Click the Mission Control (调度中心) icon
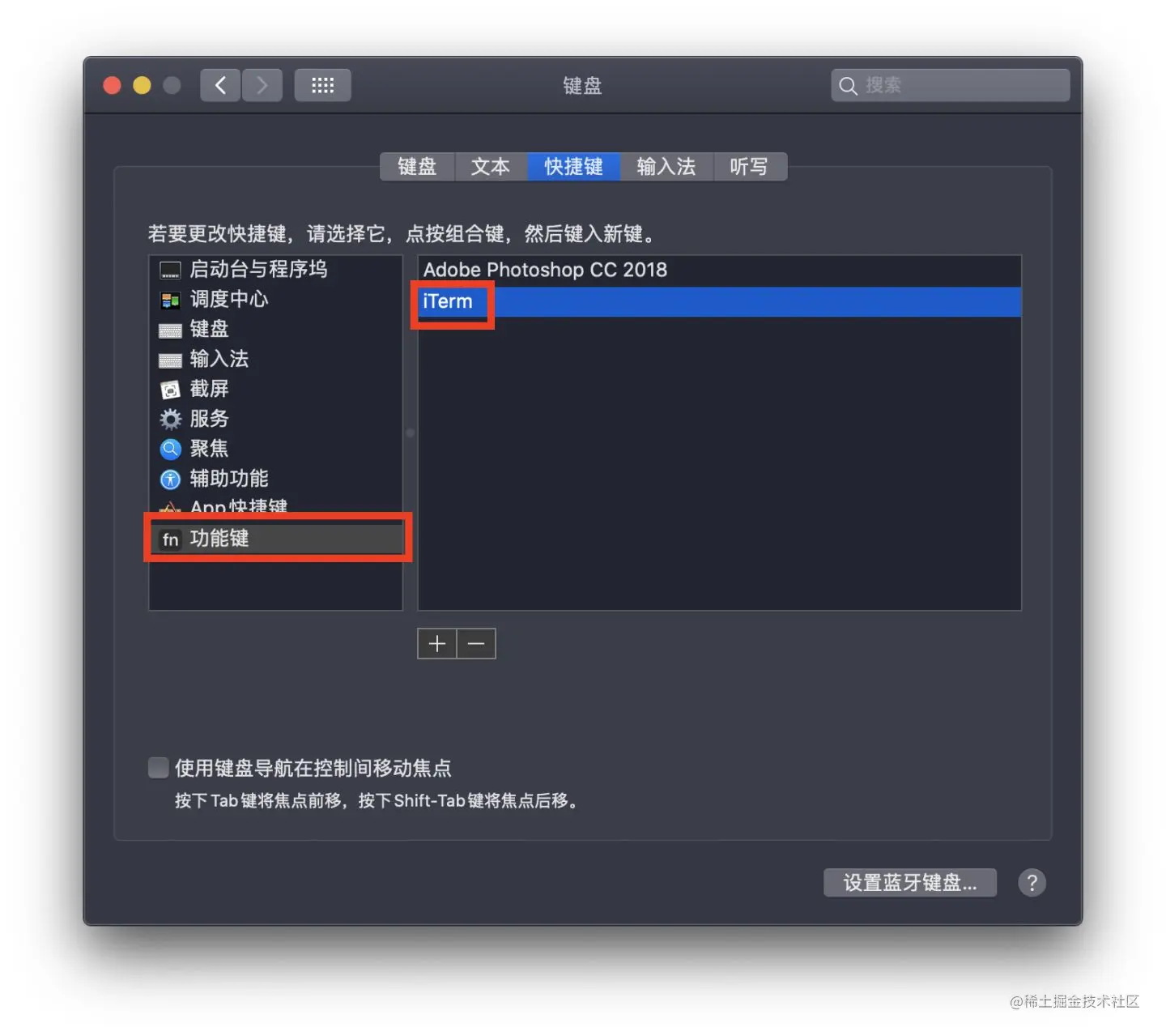This screenshot has height=1036, width=1166. pyautogui.click(x=170, y=301)
